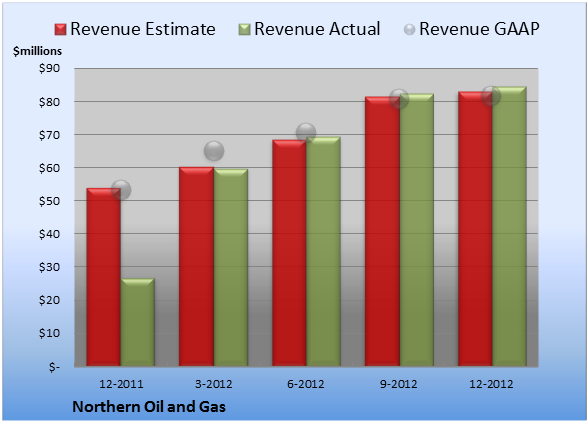The image size is (588, 422).
Task: Select the red estimate bar for 3-2012
Action: click(x=196, y=266)
